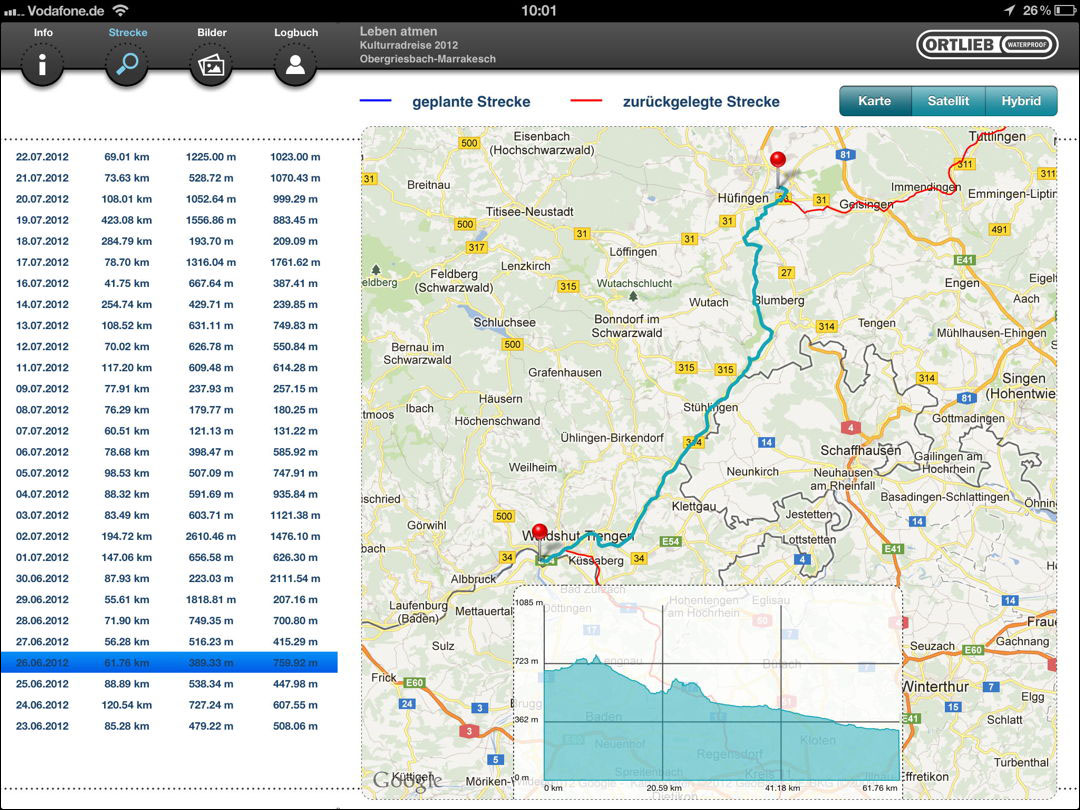Select the 21.07.2012 route row
This screenshot has height=810, width=1080.
click(169, 178)
